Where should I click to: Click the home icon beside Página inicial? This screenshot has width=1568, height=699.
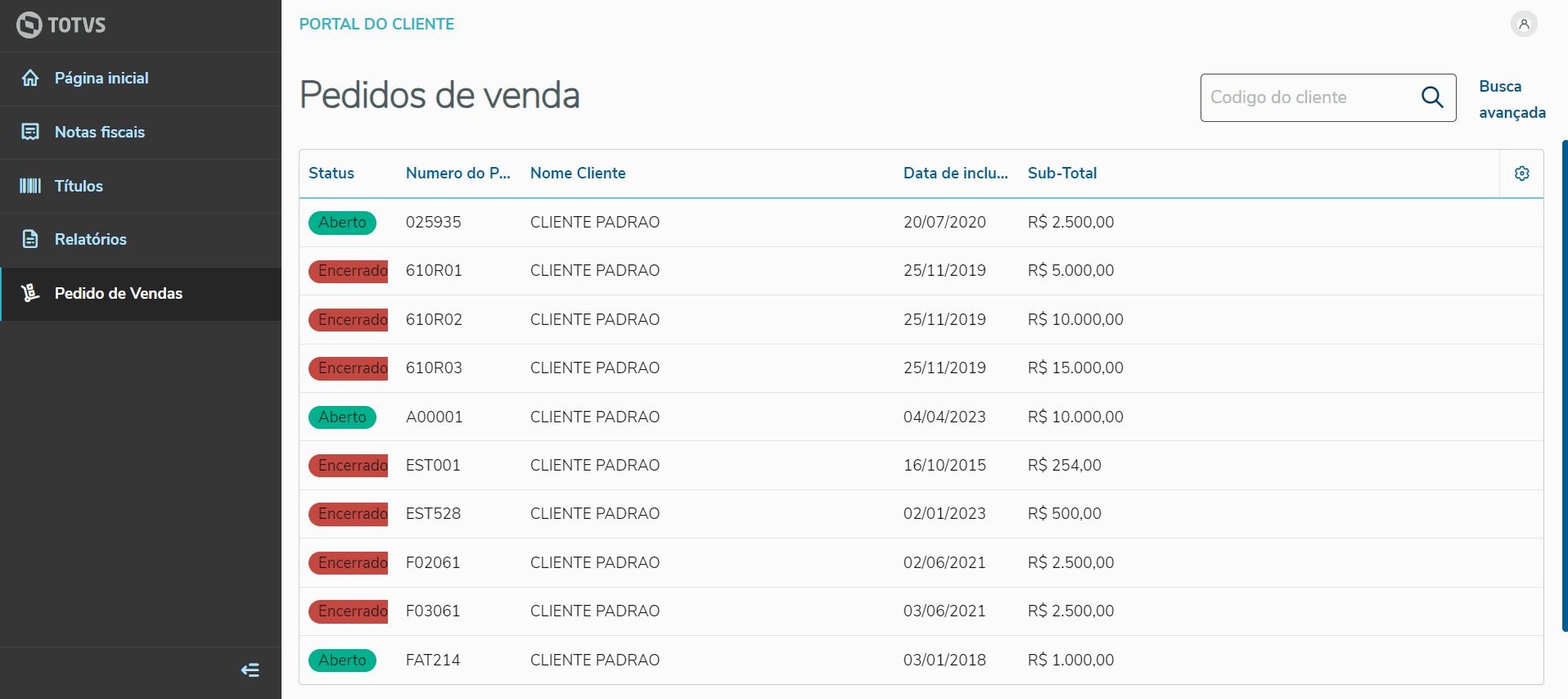click(x=30, y=78)
